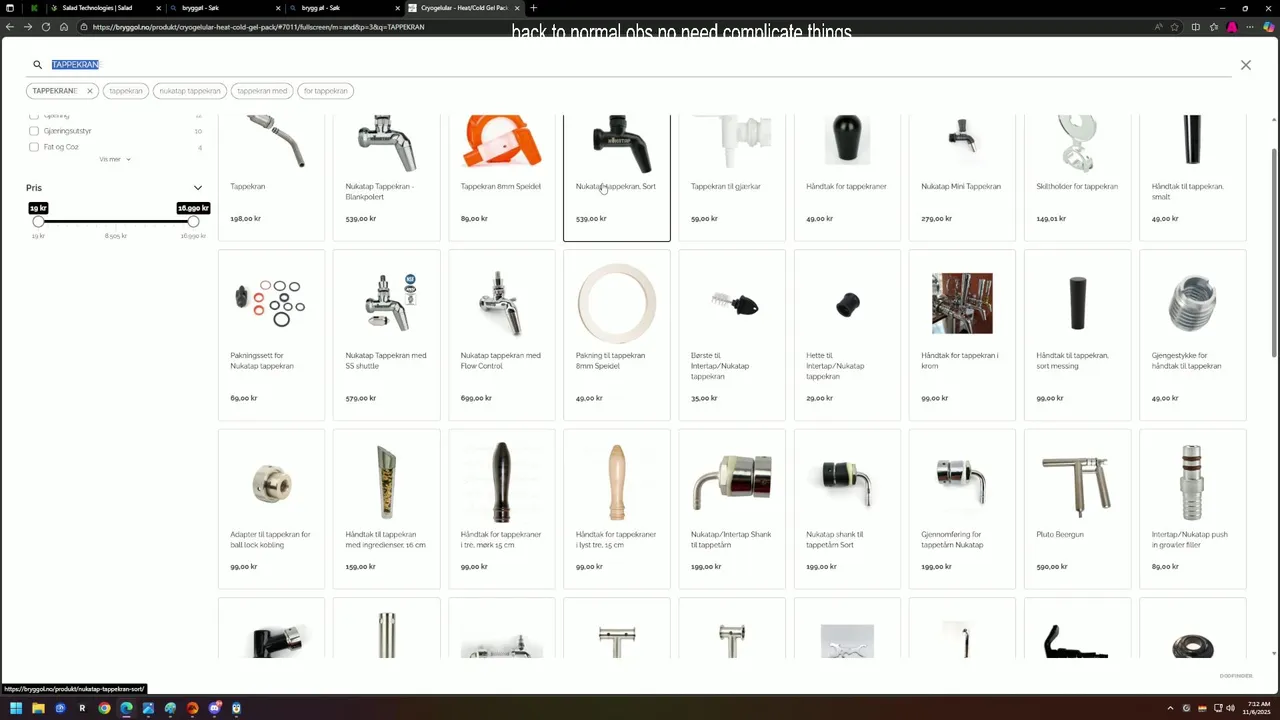
Task: Open Nukatap tappekran med Flow Control
Action: tap(501, 335)
